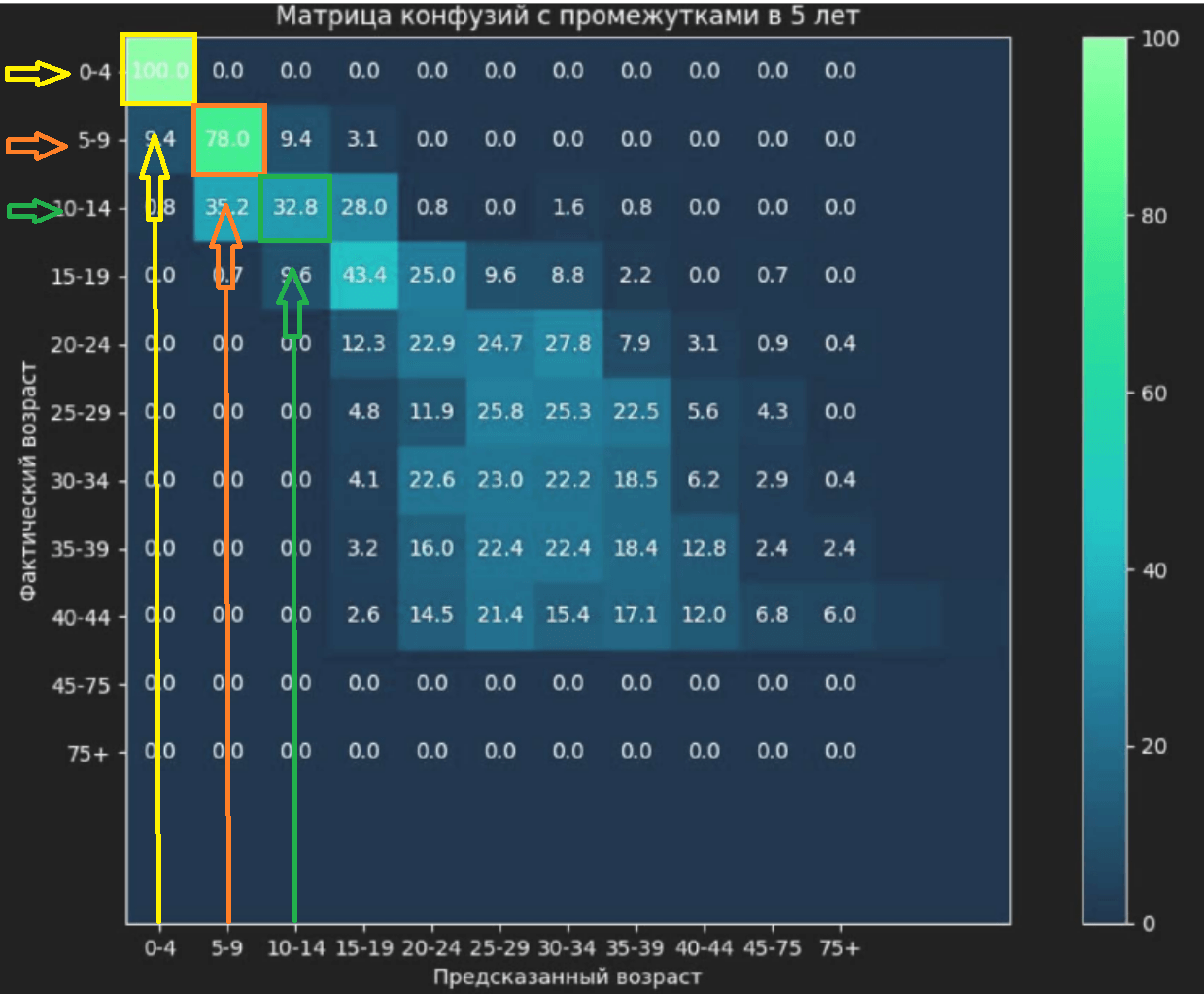Click the 25.8 value cell
The width and height of the screenshot is (1204, 994).
pyautogui.click(x=499, y=411)
